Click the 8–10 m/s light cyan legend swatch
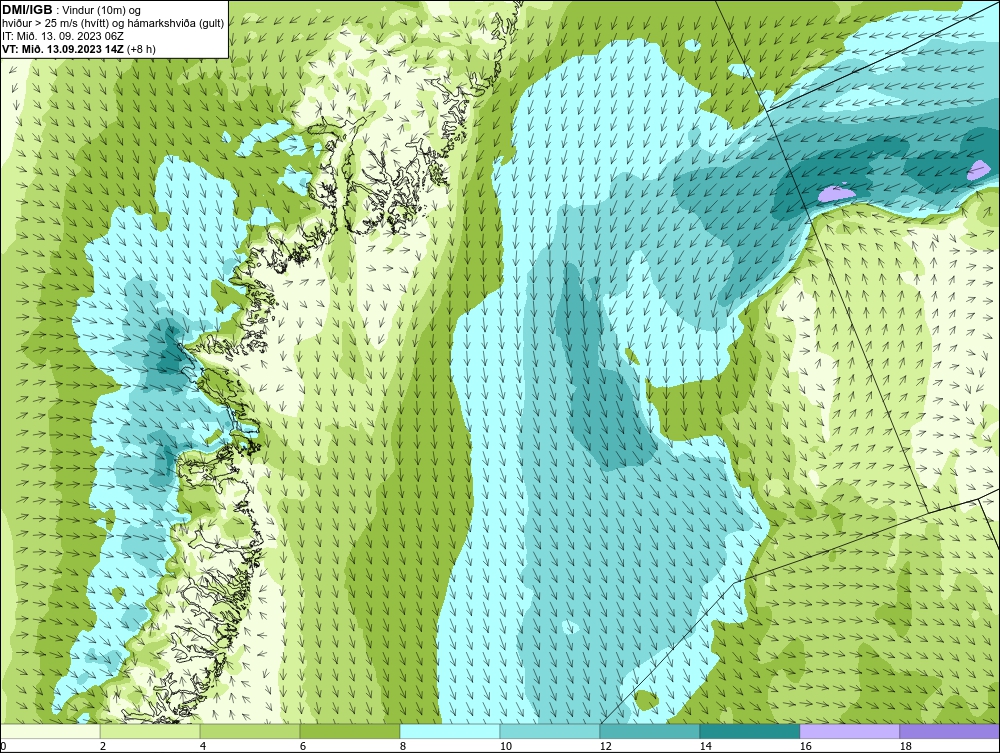 [450, 731]
